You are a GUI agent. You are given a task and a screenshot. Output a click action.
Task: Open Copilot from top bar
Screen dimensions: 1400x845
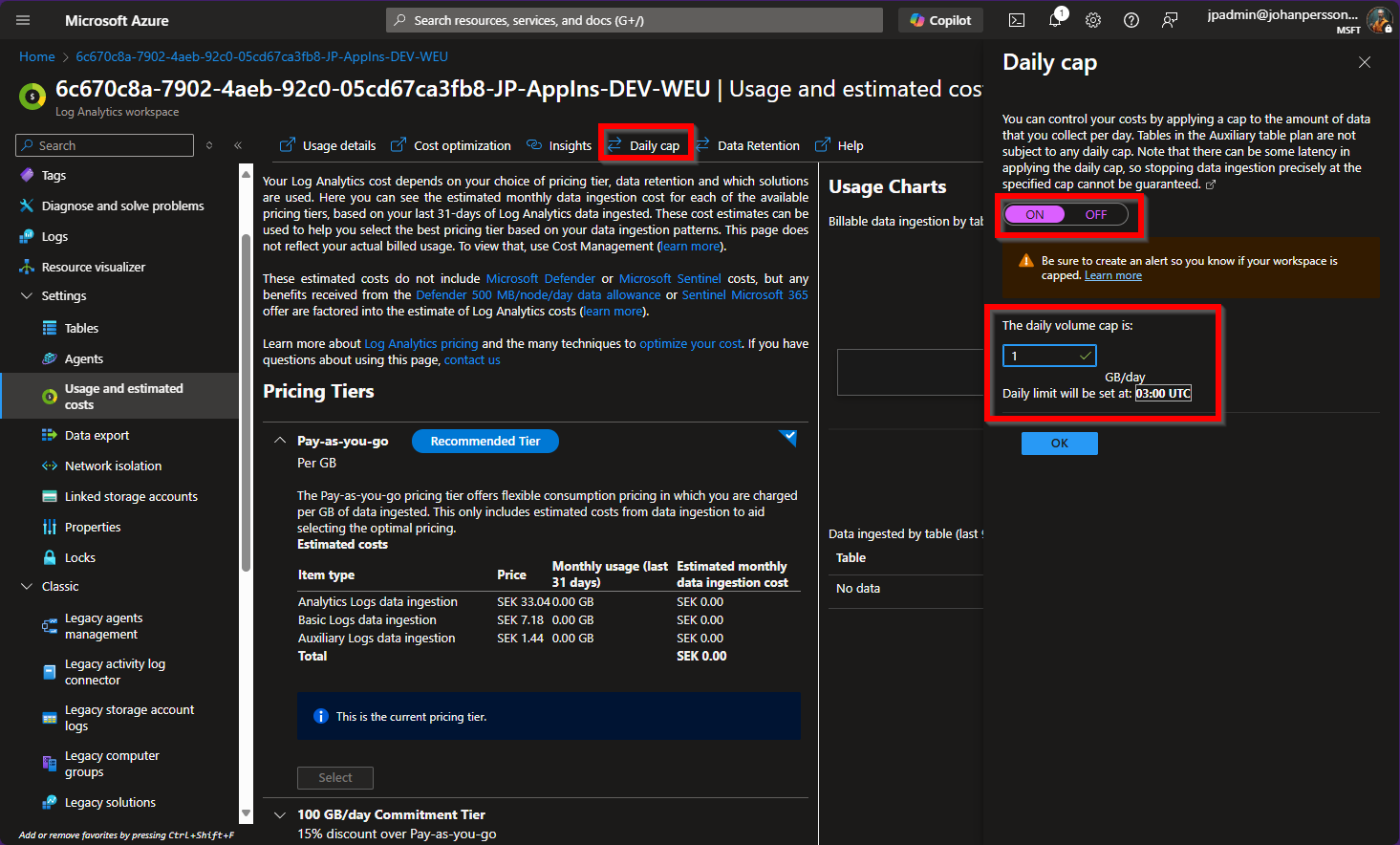tap(940, 20)
